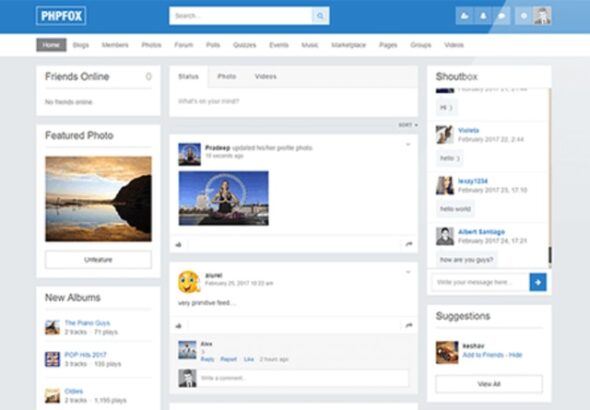
Task: Click the 'What's on your mind?' field
Action: tap(293, 101)
